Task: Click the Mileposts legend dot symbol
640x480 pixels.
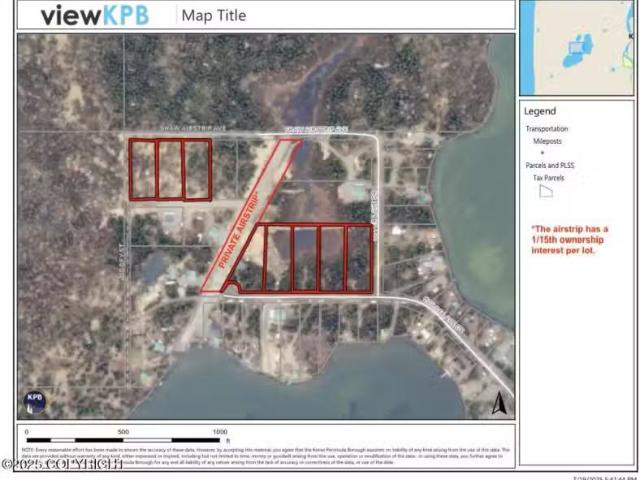Action: [x=543, y=153]
